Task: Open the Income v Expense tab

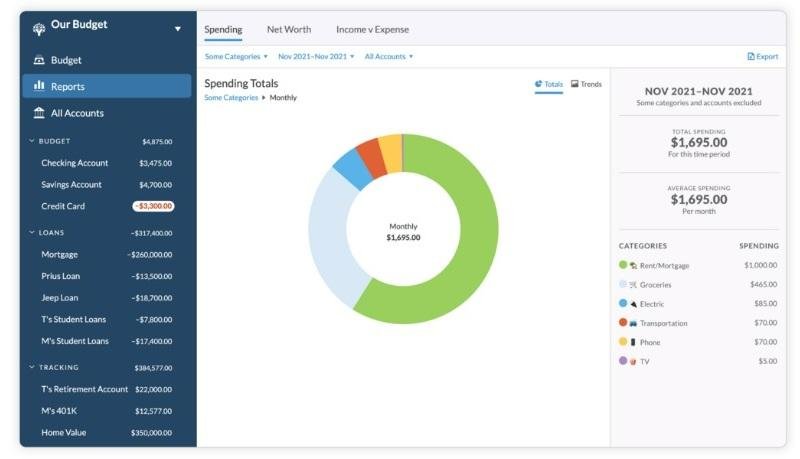Action: [x=372, y=30]
